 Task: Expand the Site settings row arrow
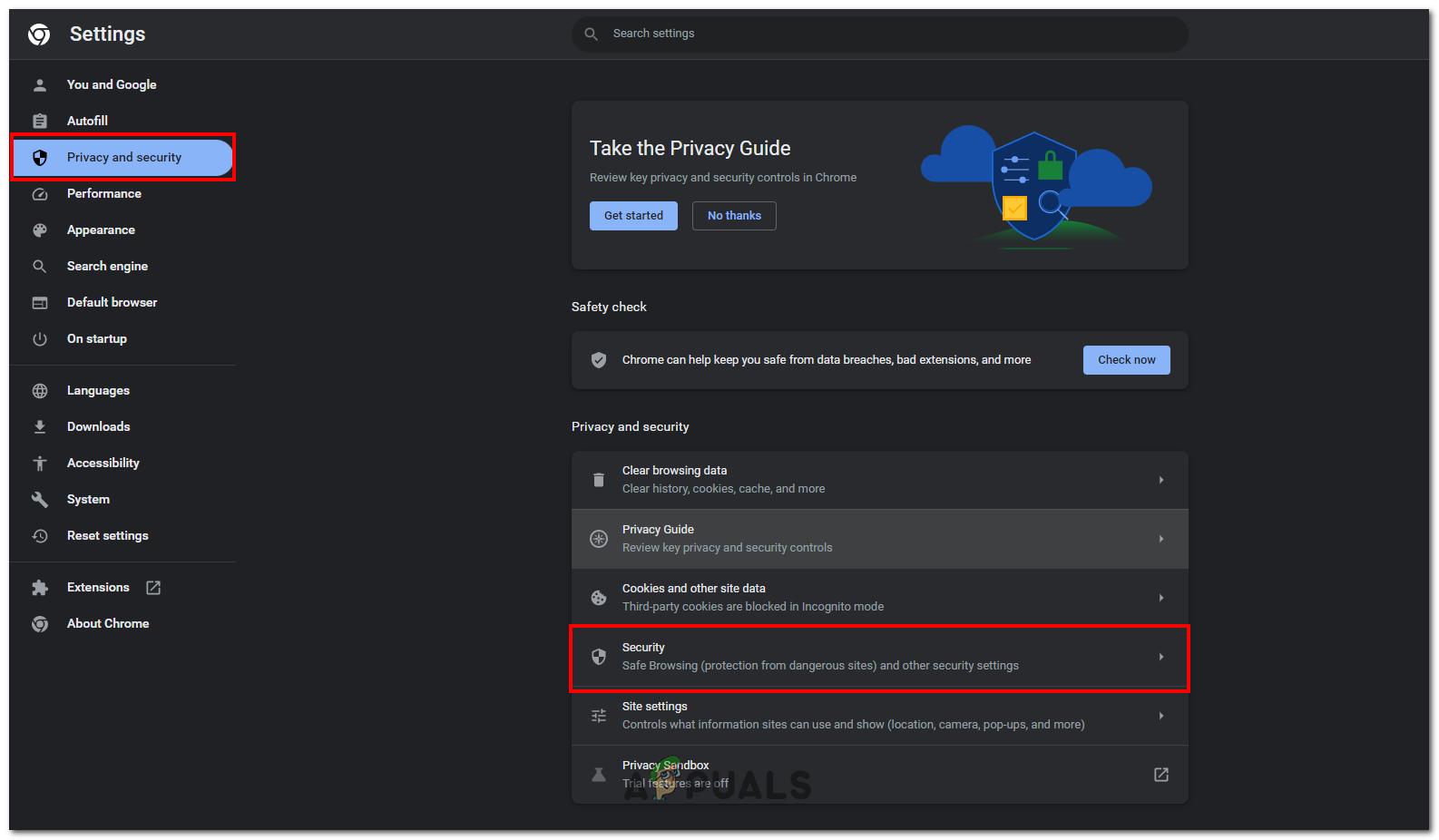click(1160, 716)
